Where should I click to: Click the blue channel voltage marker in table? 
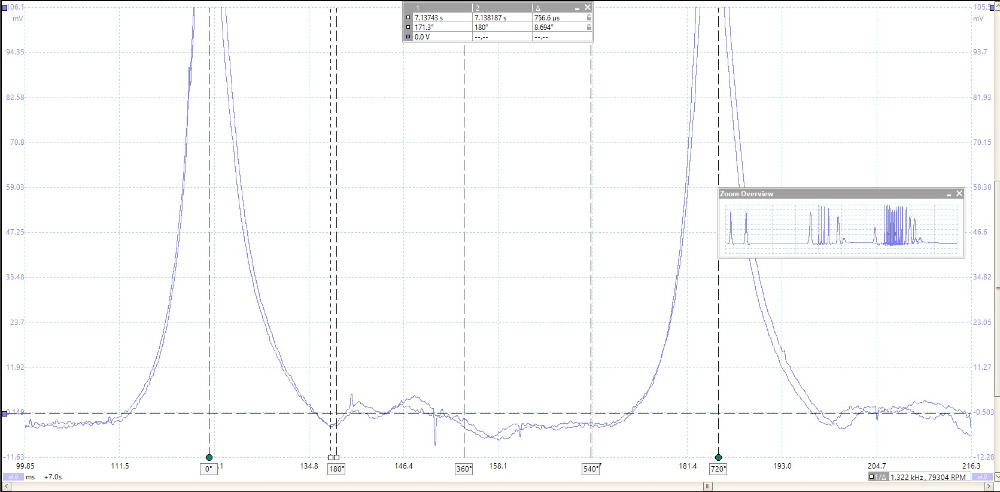[408, 37]
